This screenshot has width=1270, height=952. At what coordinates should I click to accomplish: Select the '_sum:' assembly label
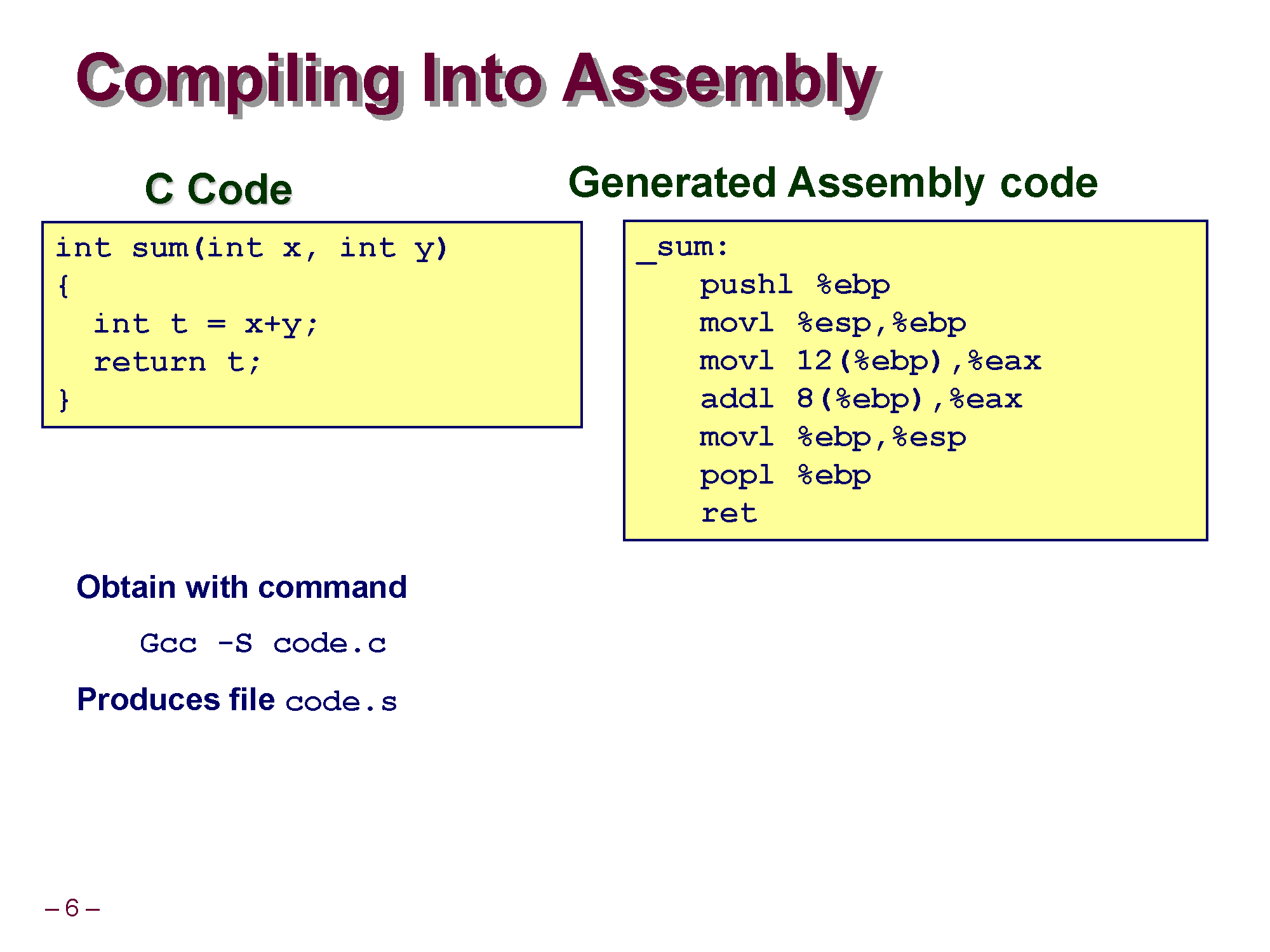coord(683,248)
